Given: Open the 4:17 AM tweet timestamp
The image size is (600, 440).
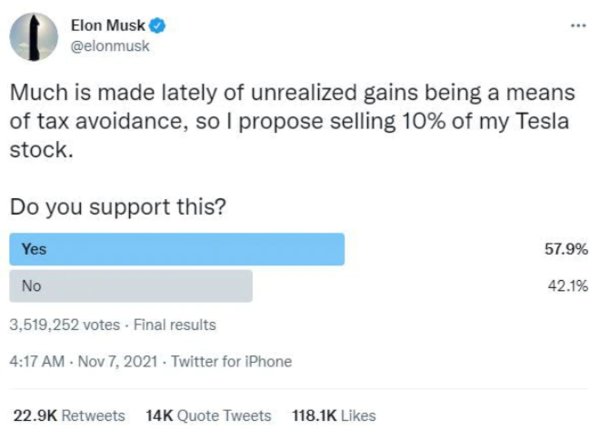Looking at the screenshot, I should (x=35, y=361).
